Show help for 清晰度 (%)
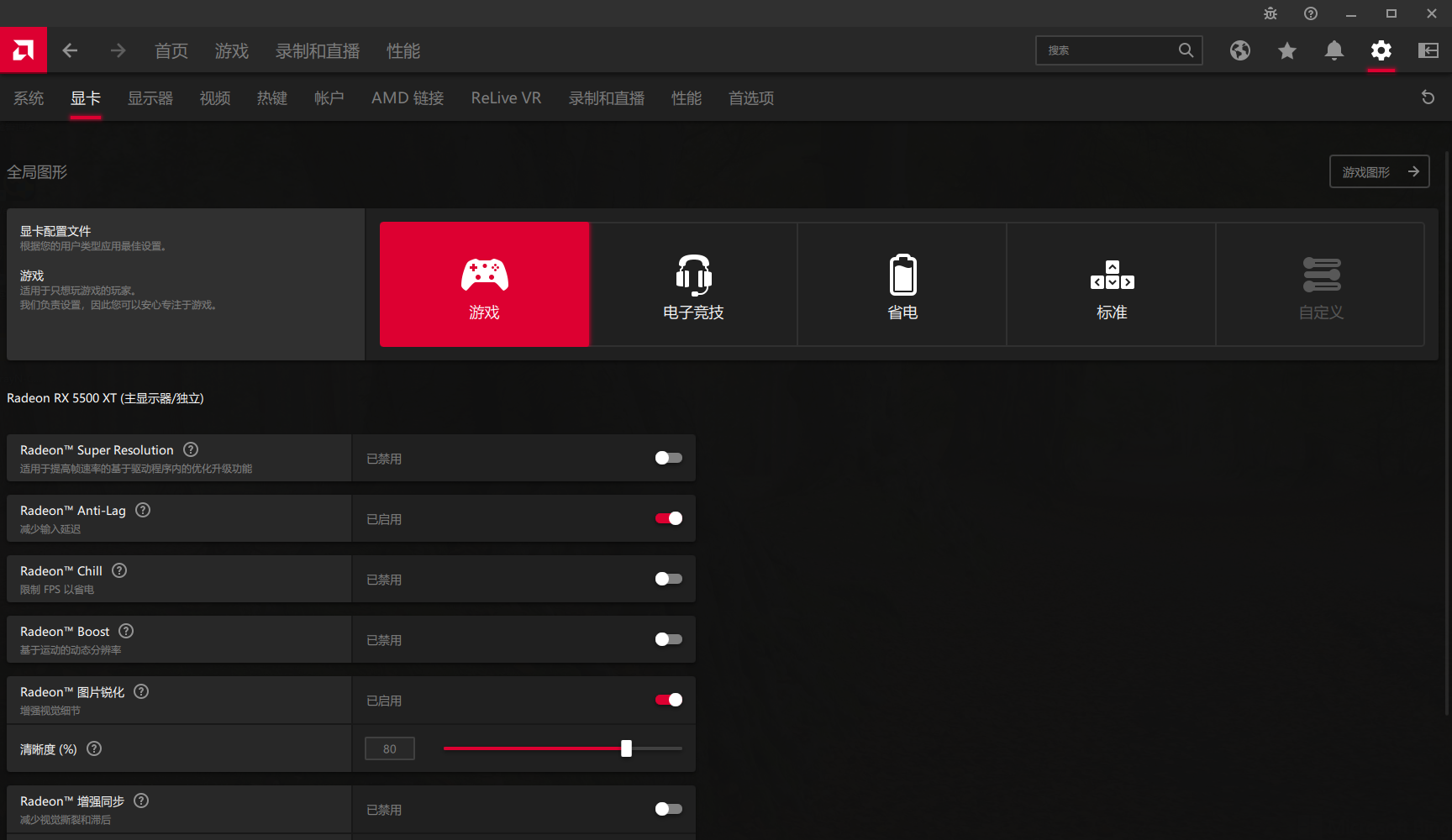The height and width of the screenshot is (840, 1452). coord(94,748)
